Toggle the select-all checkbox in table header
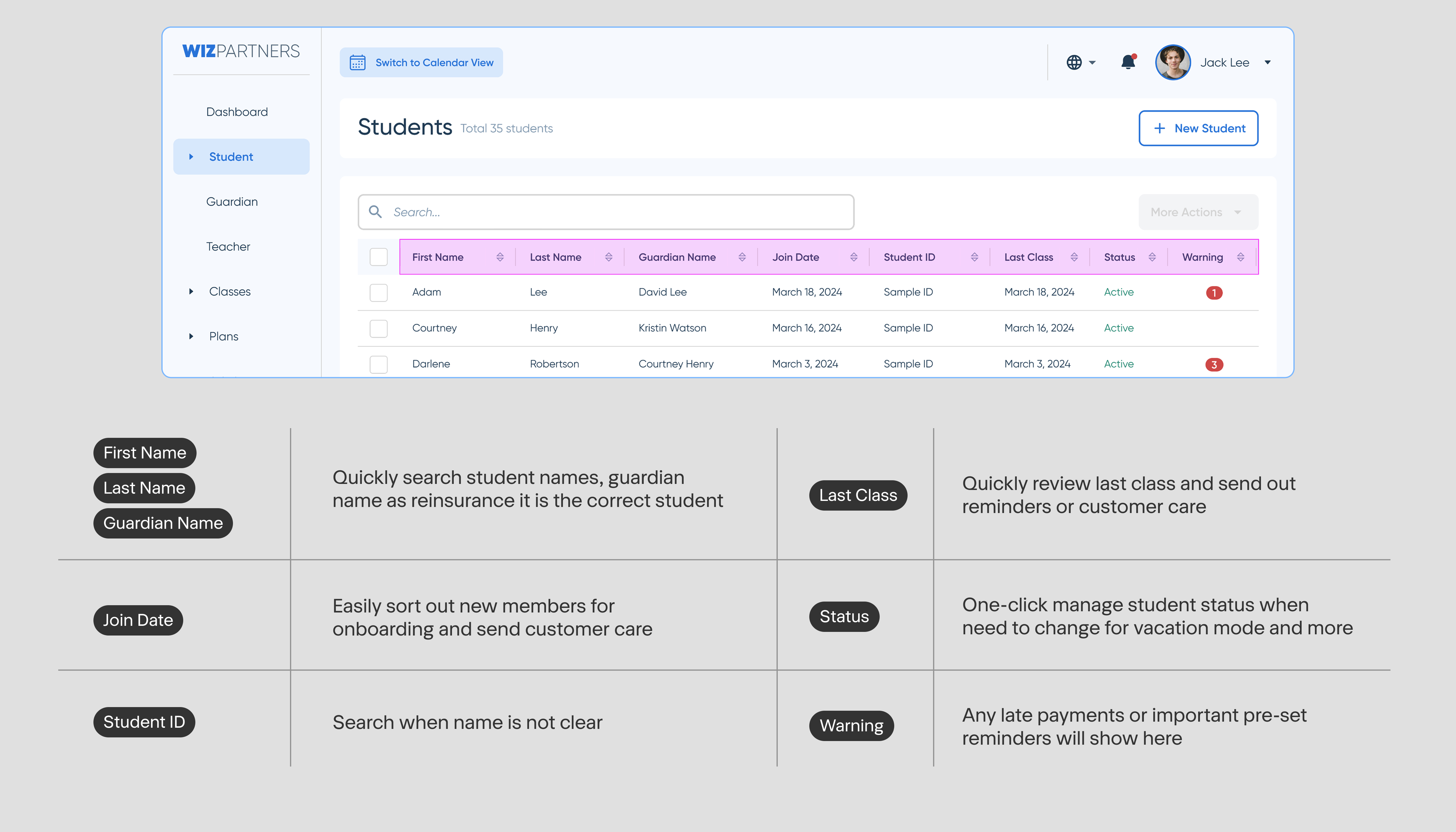Viewport: 1456px width, 832px height. click(379, 257)
